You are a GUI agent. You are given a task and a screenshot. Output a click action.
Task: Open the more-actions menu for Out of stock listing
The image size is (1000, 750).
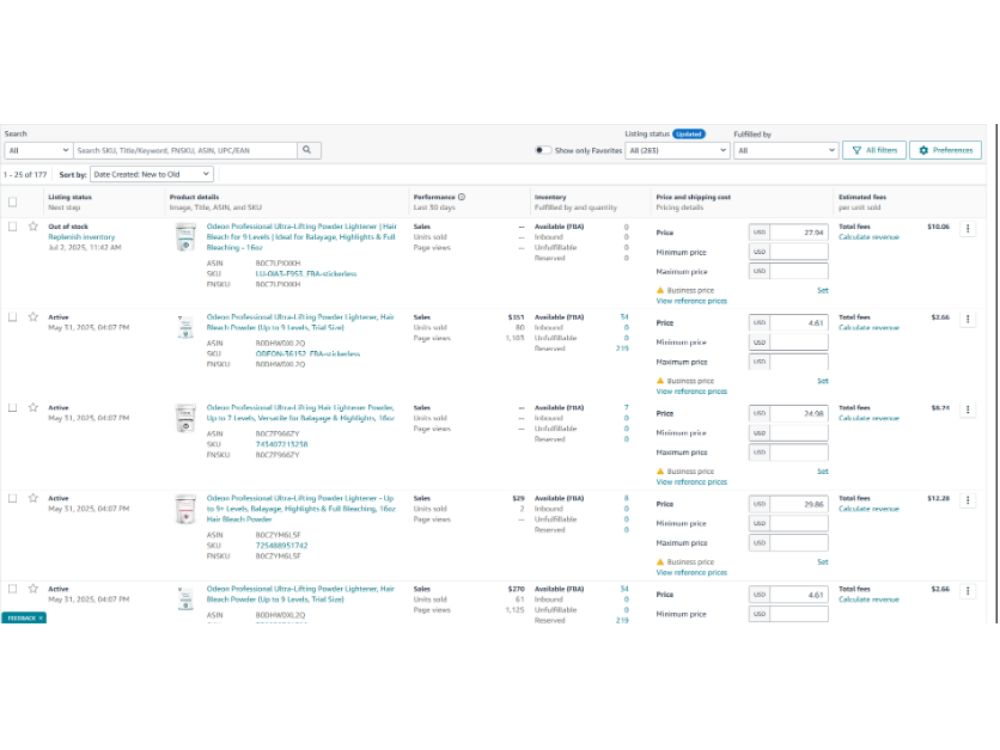967,228
